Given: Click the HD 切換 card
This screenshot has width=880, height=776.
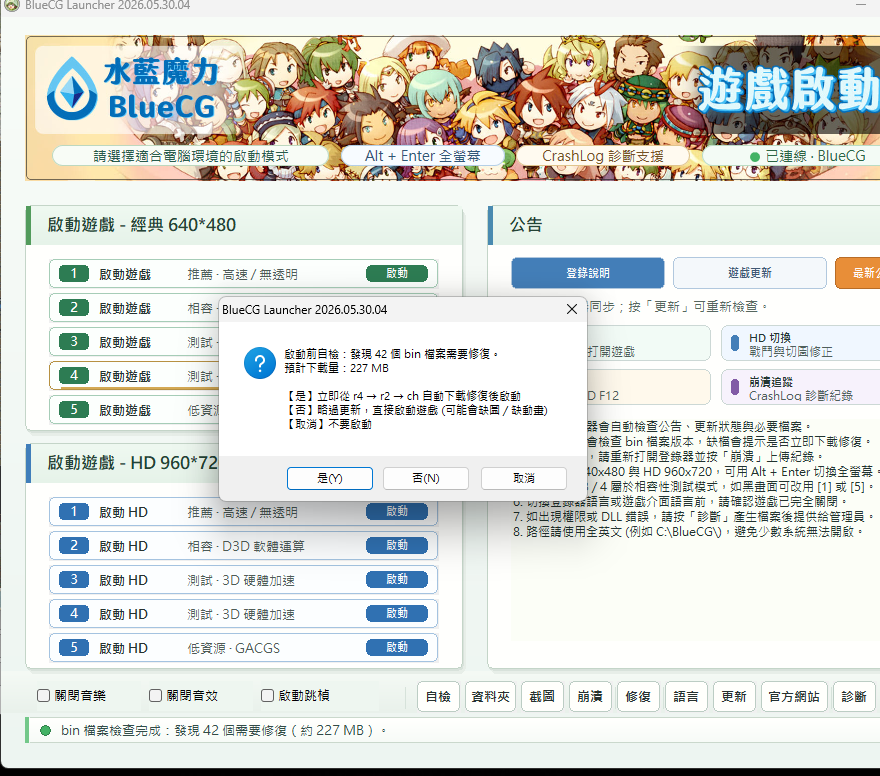Looking at the screenshot, I should 800,343.
